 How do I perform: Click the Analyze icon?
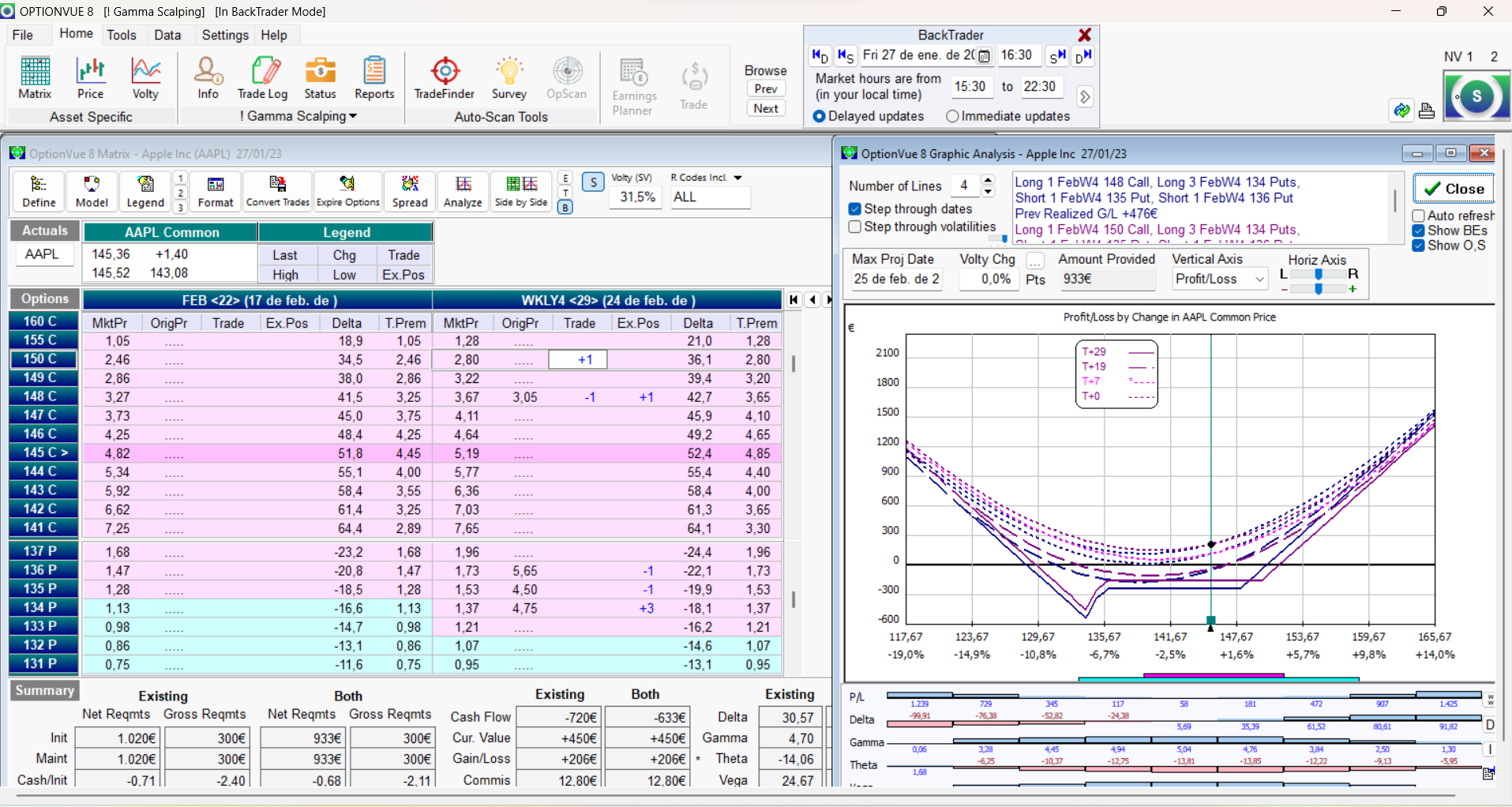[463, 192]
